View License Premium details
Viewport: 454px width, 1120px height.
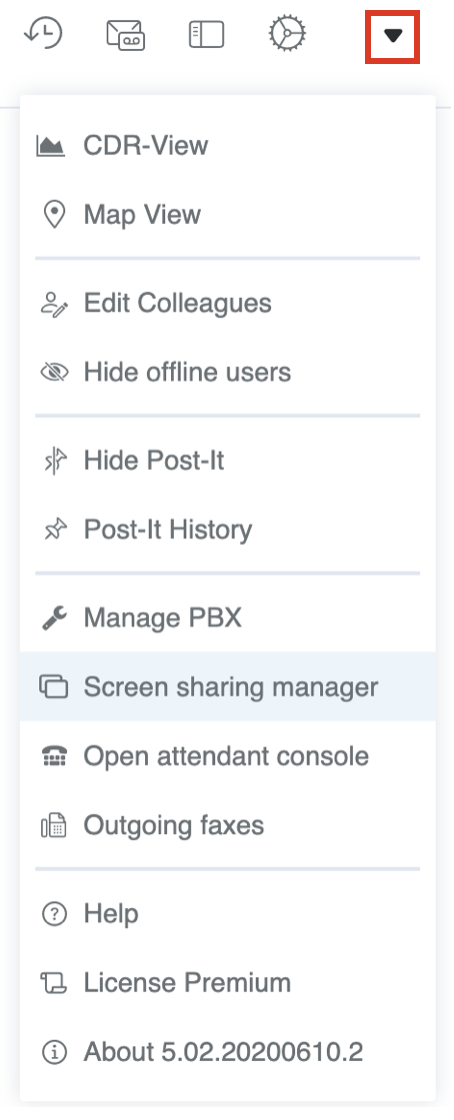click(228, 982)
